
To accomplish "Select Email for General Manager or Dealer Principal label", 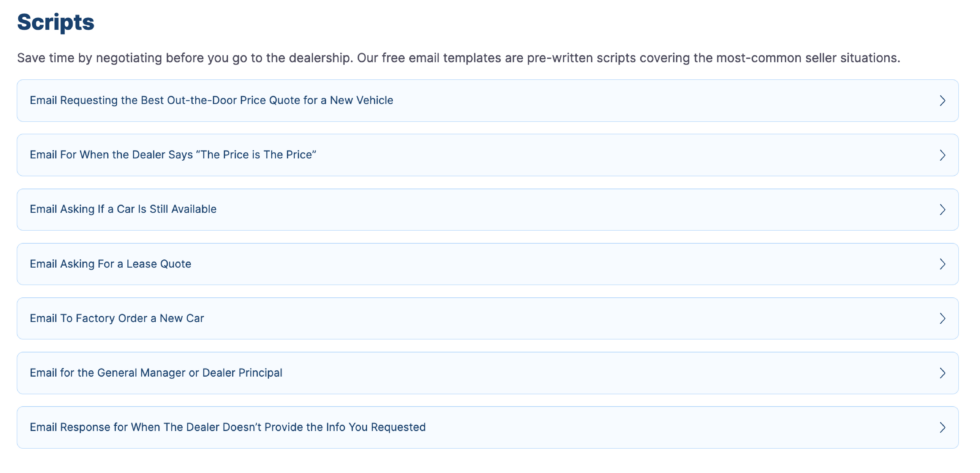I will coord(156,373).
